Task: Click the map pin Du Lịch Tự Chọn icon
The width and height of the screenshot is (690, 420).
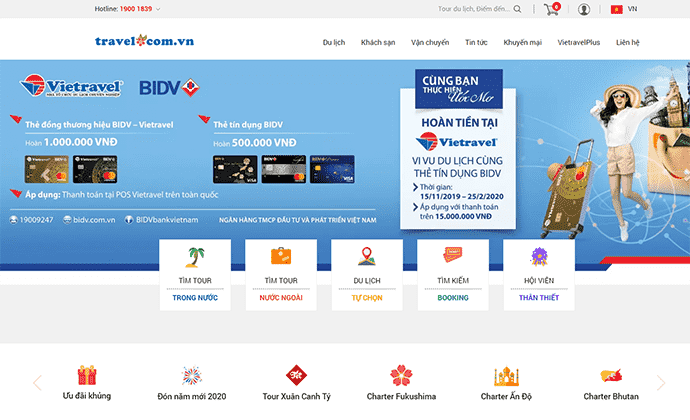Action: click(x=367, y=256)
